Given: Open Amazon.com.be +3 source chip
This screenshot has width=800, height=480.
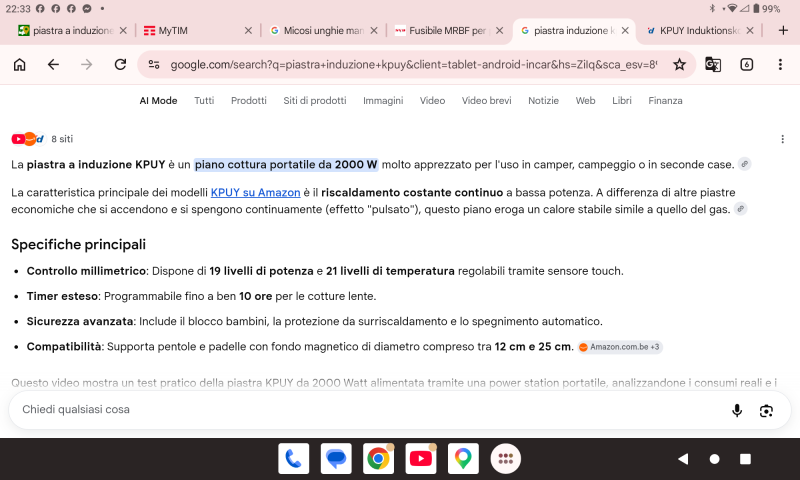Looking at the screenshot, I should (620, 347).
